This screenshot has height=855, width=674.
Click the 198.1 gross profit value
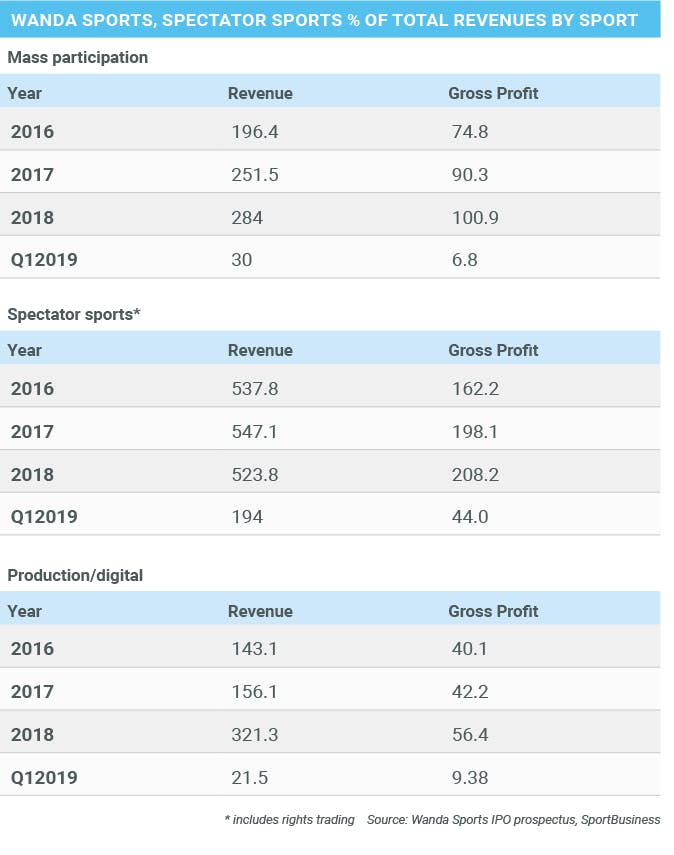473,432
